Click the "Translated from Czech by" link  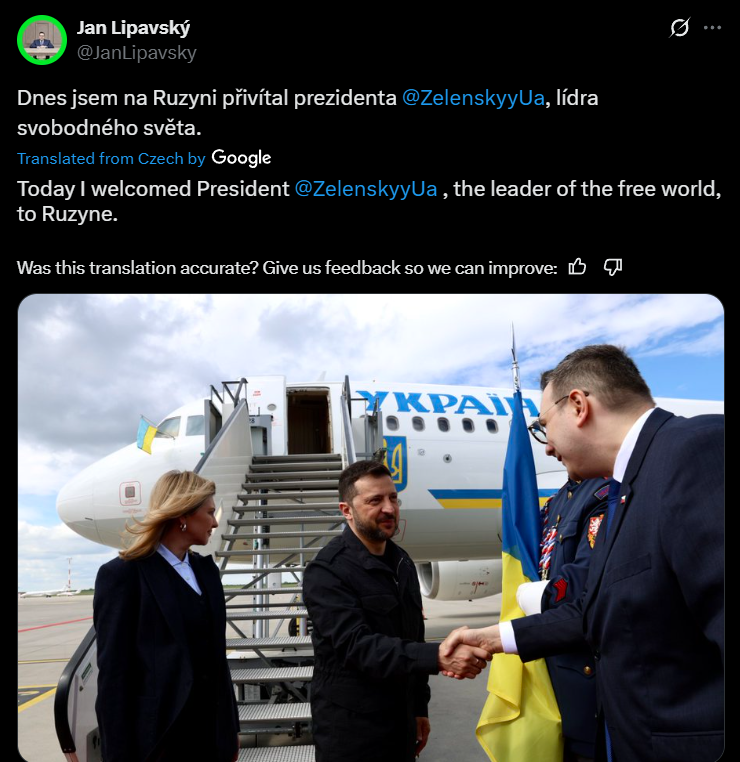pos(111,158)
